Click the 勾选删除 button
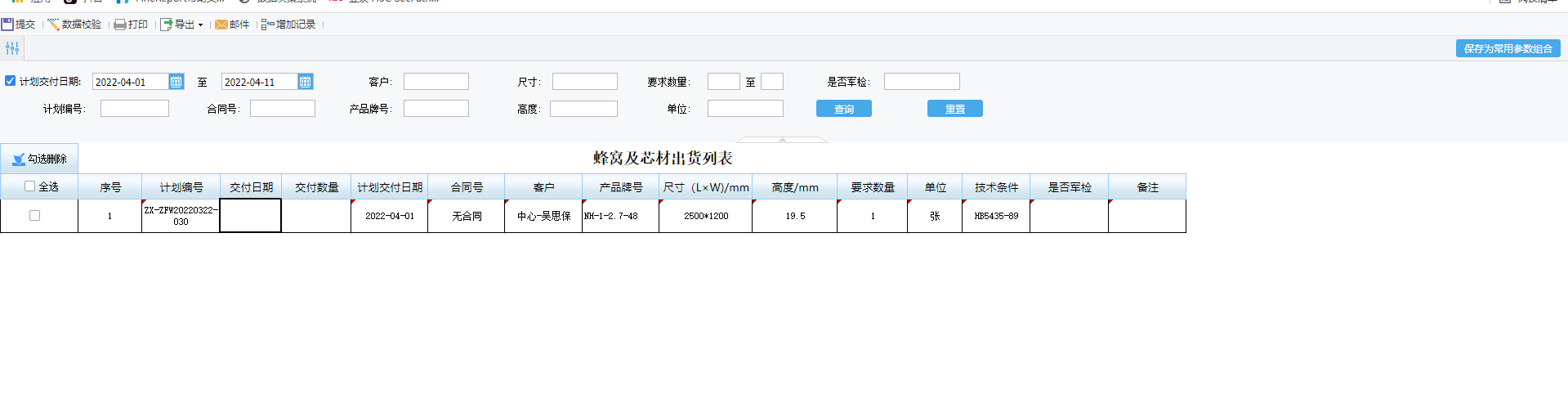Screen dimensions: 1568x408 point(39,159)
